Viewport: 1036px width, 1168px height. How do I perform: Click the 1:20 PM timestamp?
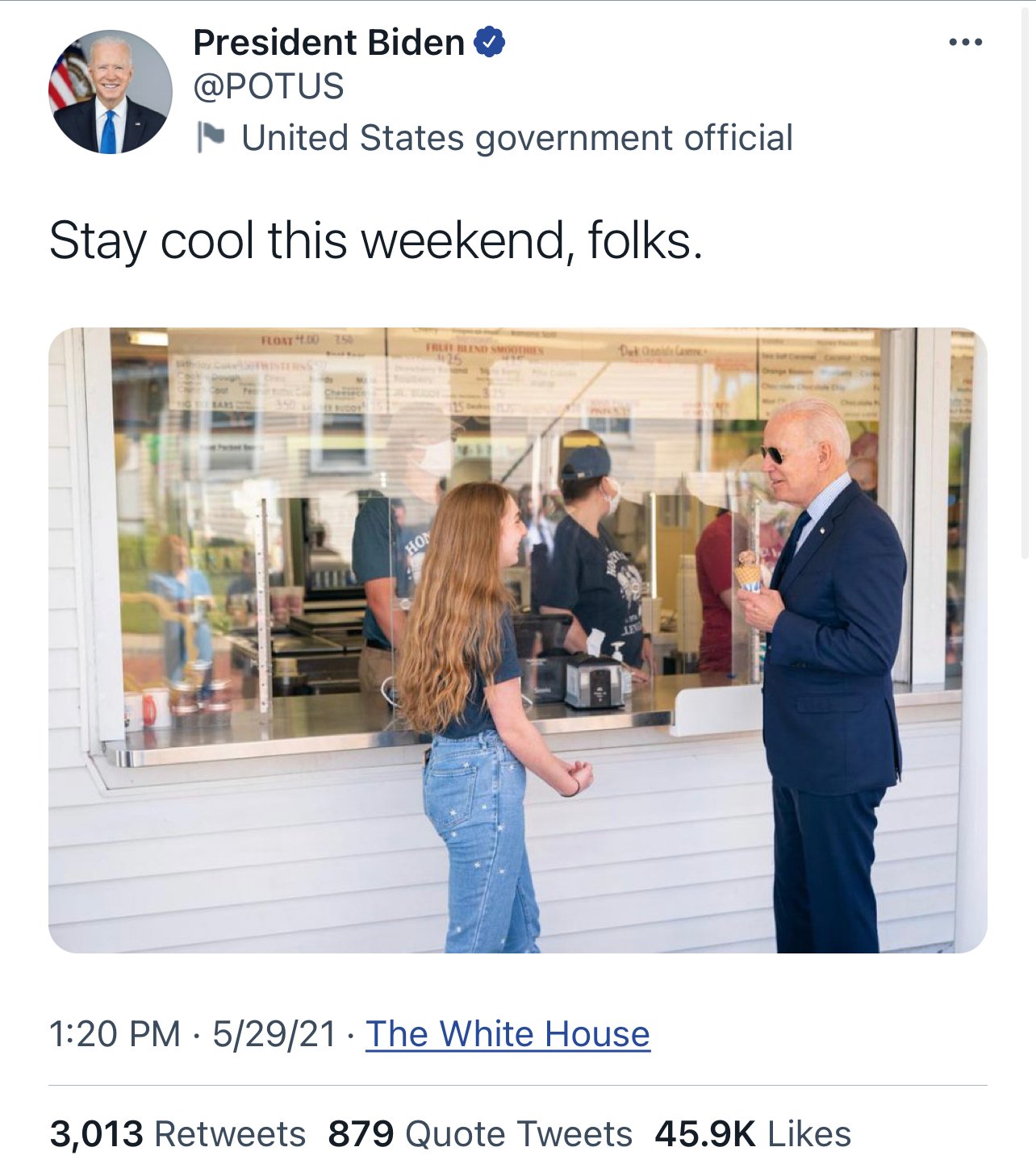coord(115,1034)
